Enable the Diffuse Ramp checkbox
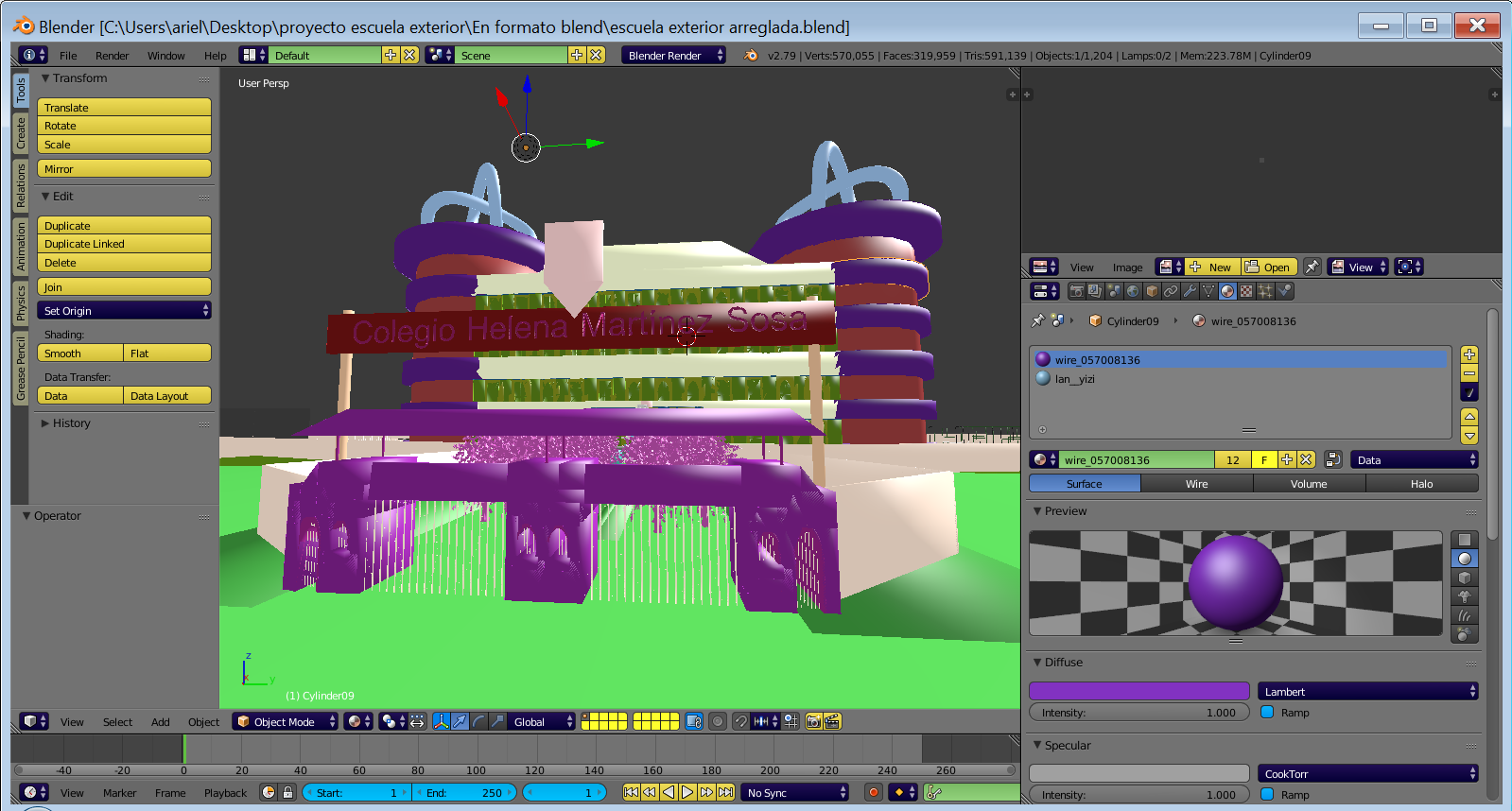The width and height of the screenshot is (1512, 811). pos(1267,712)
